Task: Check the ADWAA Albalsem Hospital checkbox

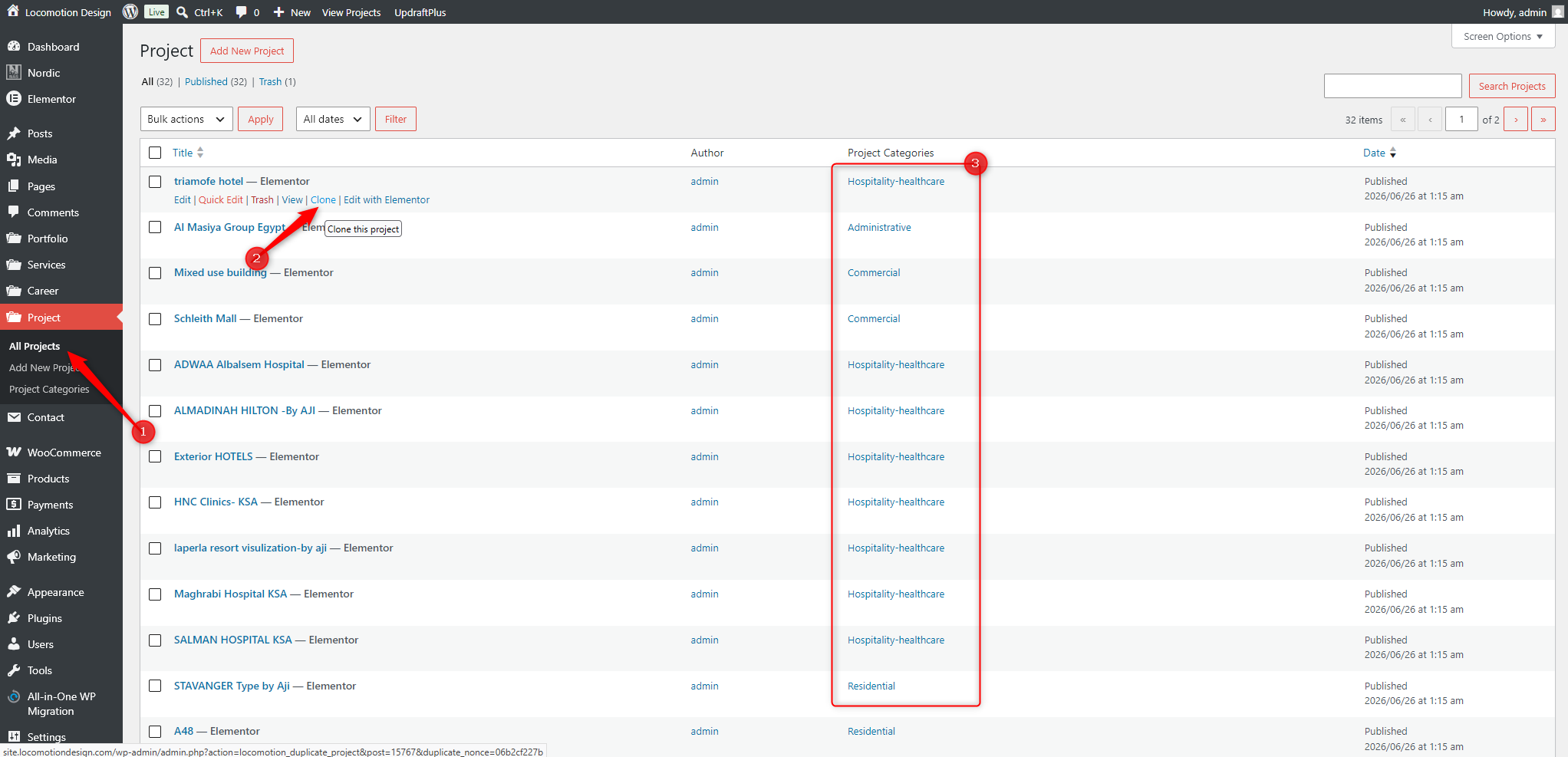Action: click(x=155, y=365)
